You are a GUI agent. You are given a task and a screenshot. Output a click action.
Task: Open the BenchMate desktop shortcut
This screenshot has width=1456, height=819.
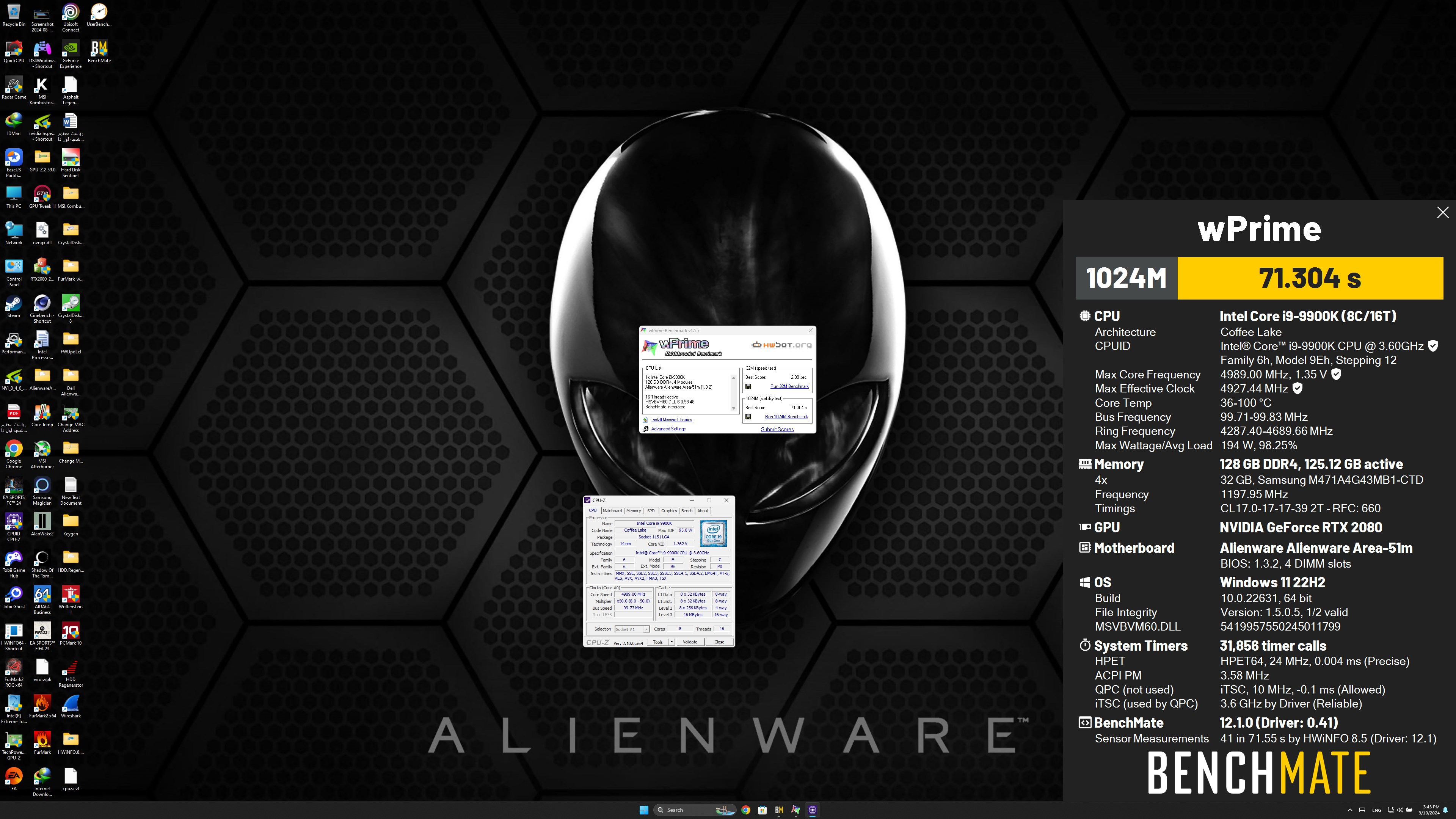(x=99, y=52)
